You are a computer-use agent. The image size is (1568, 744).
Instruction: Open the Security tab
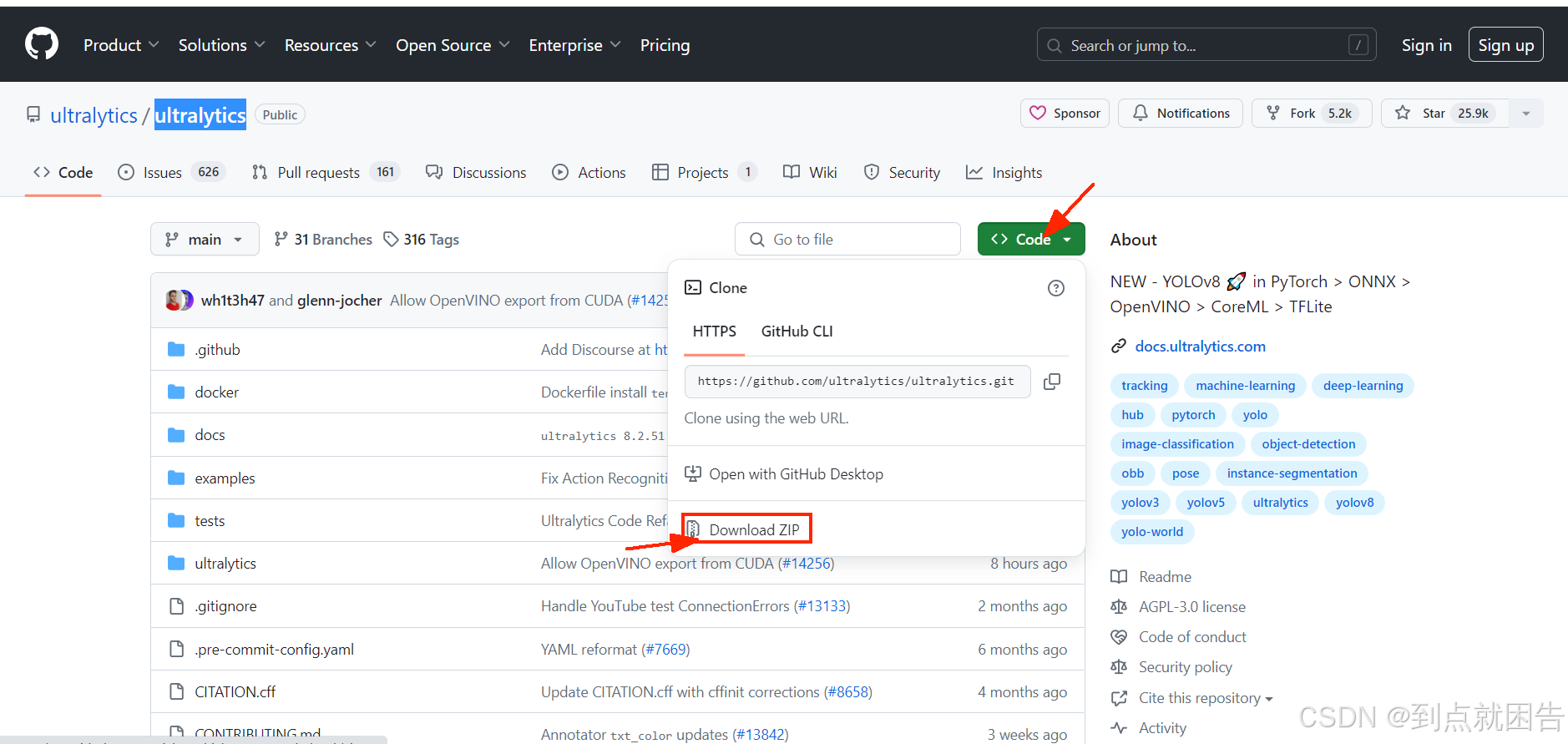tap(902, 173)
